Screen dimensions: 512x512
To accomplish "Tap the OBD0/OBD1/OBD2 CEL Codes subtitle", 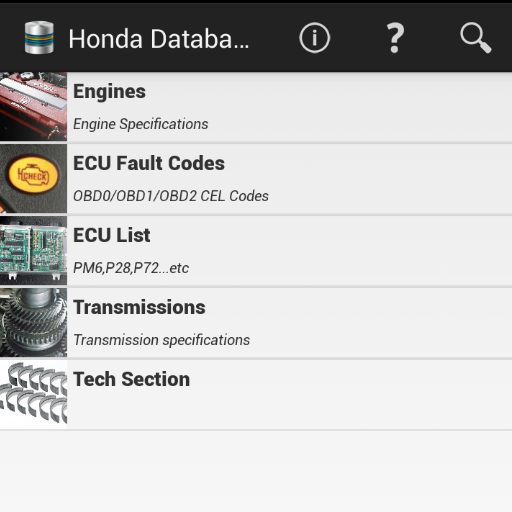I will coord(171,196).
